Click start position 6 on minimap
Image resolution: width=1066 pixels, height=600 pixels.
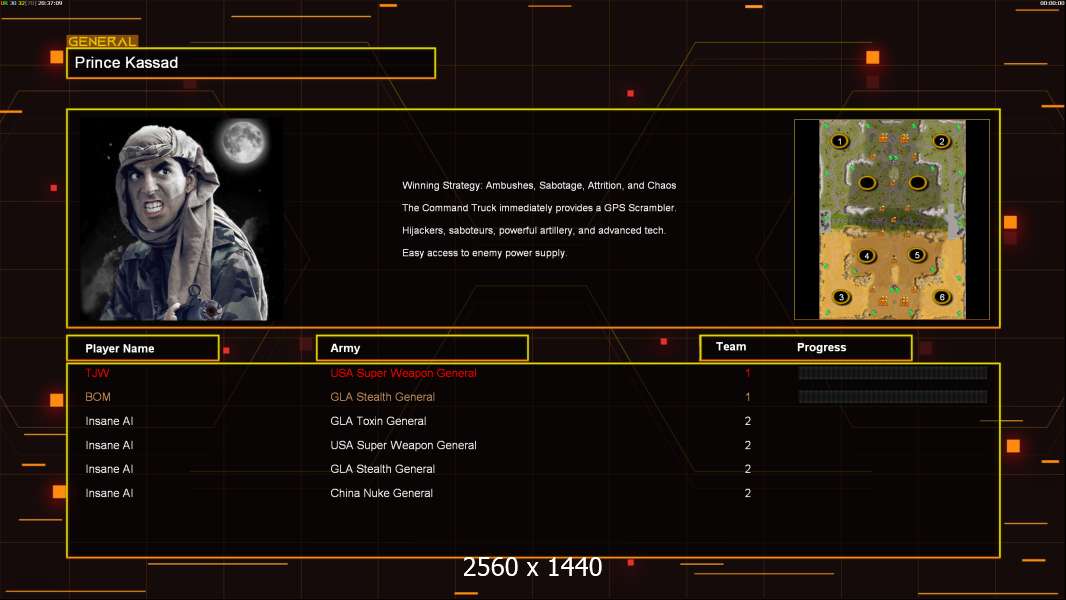942,296
